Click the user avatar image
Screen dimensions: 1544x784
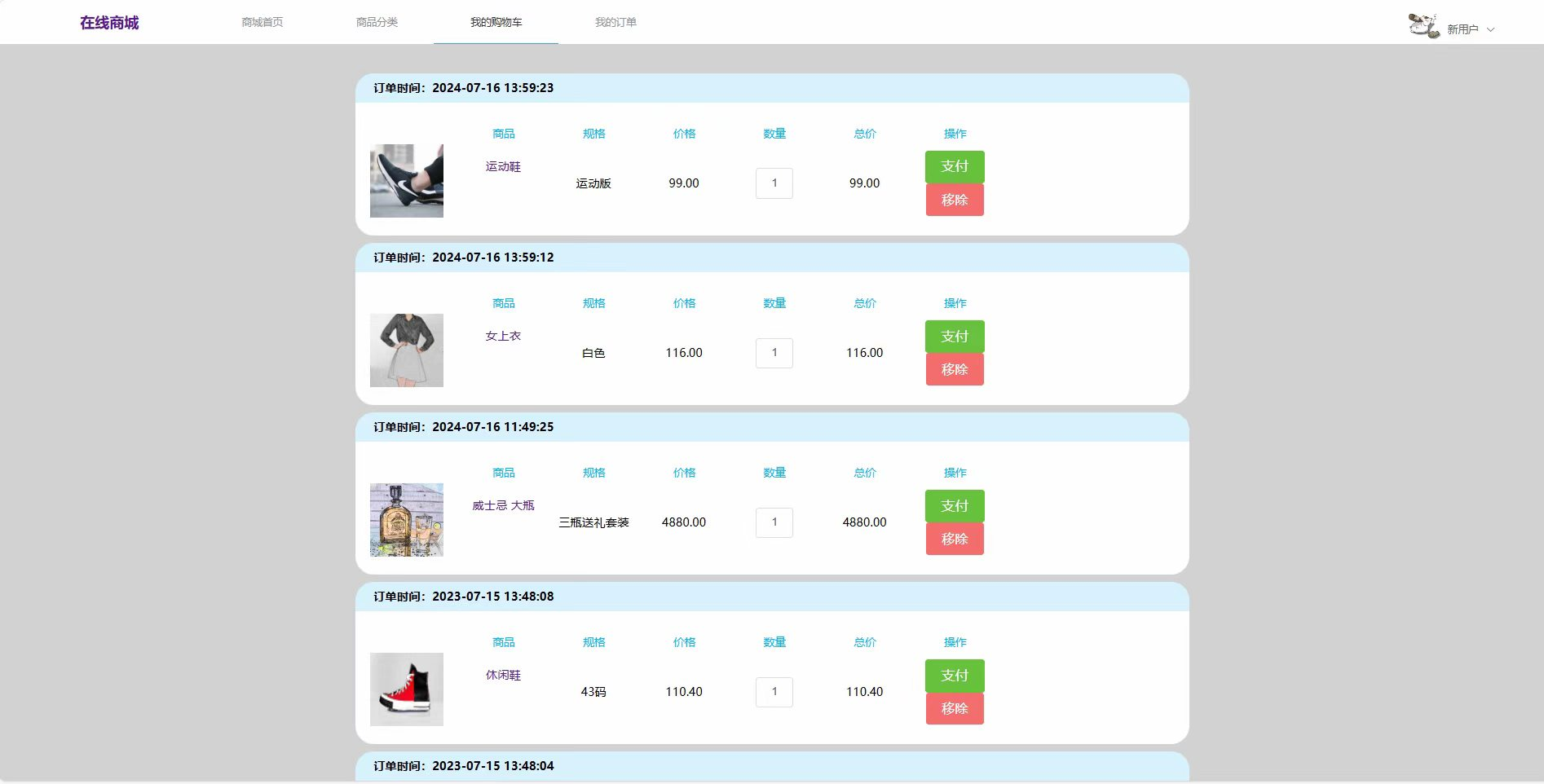pyautogui.click(x=1424, y=26)
